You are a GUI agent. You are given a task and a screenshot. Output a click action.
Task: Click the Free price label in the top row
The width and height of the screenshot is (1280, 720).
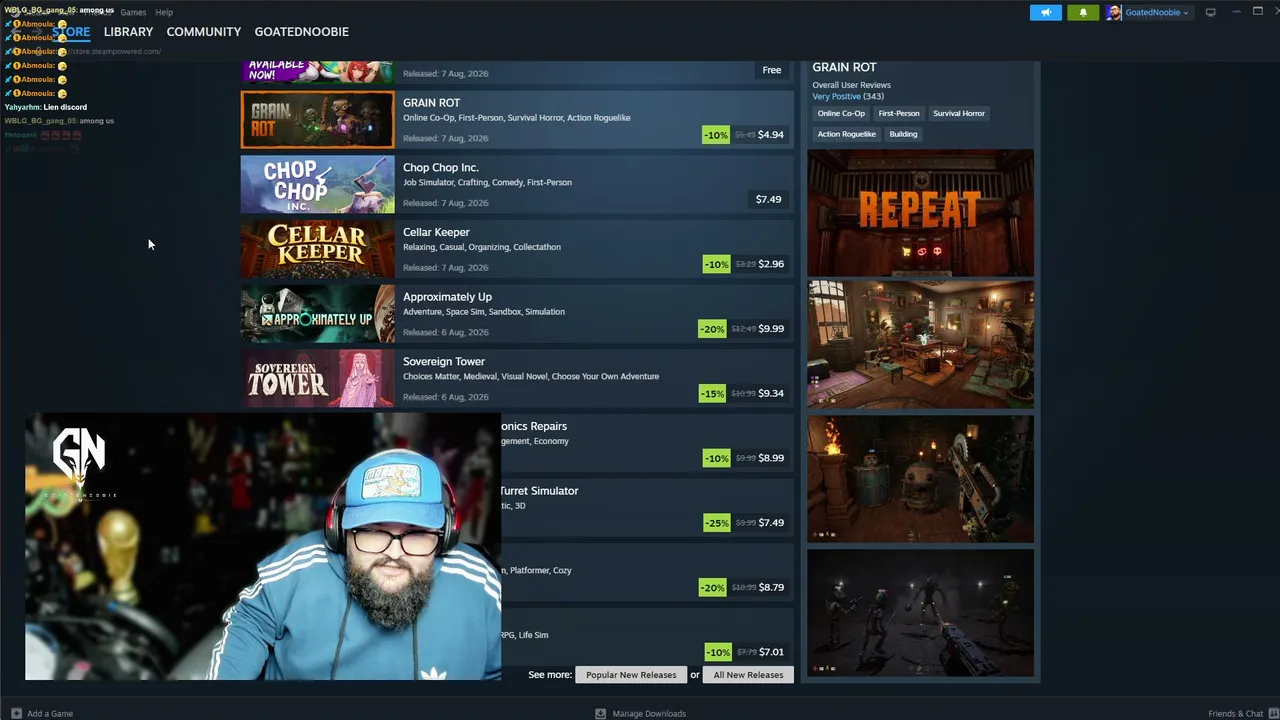pyautogui.click(x=772, y=70)
